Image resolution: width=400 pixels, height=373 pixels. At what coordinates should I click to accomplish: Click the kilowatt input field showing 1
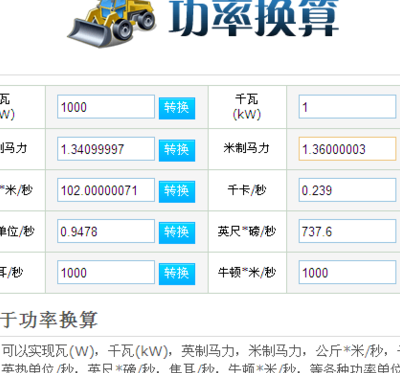[x=347, y=107]
